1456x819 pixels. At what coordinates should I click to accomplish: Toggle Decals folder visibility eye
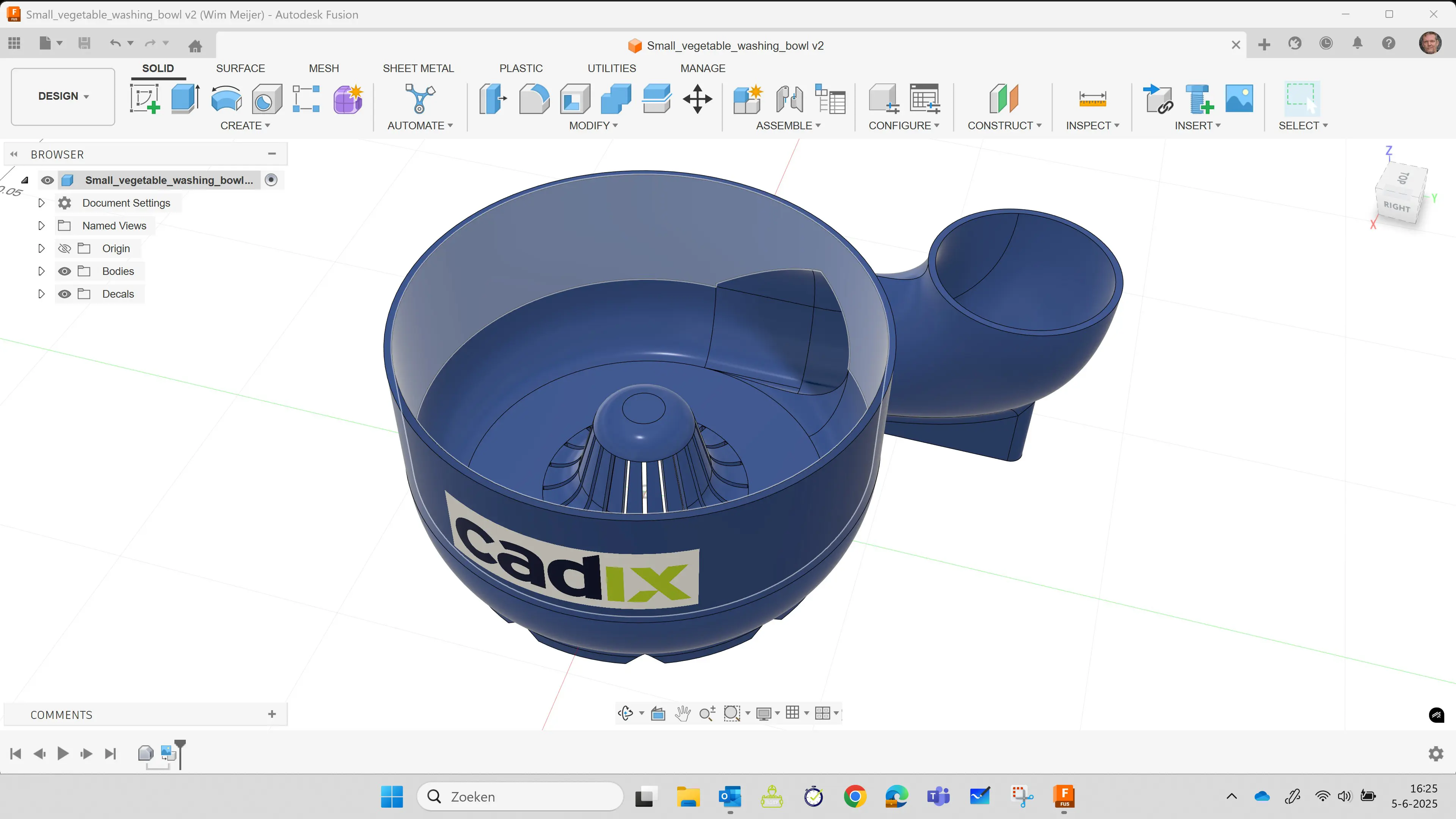coord(64,294)
